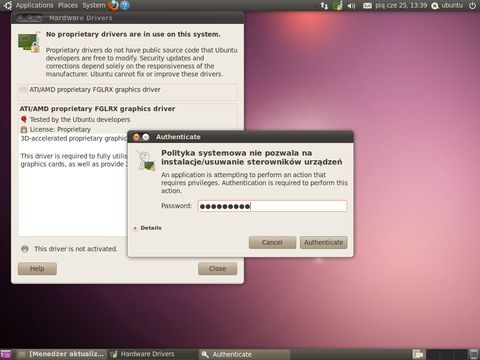The image size is (480, 360).
Task: Click the Ubuntu logo on top panel
Action: pos(7,5)
